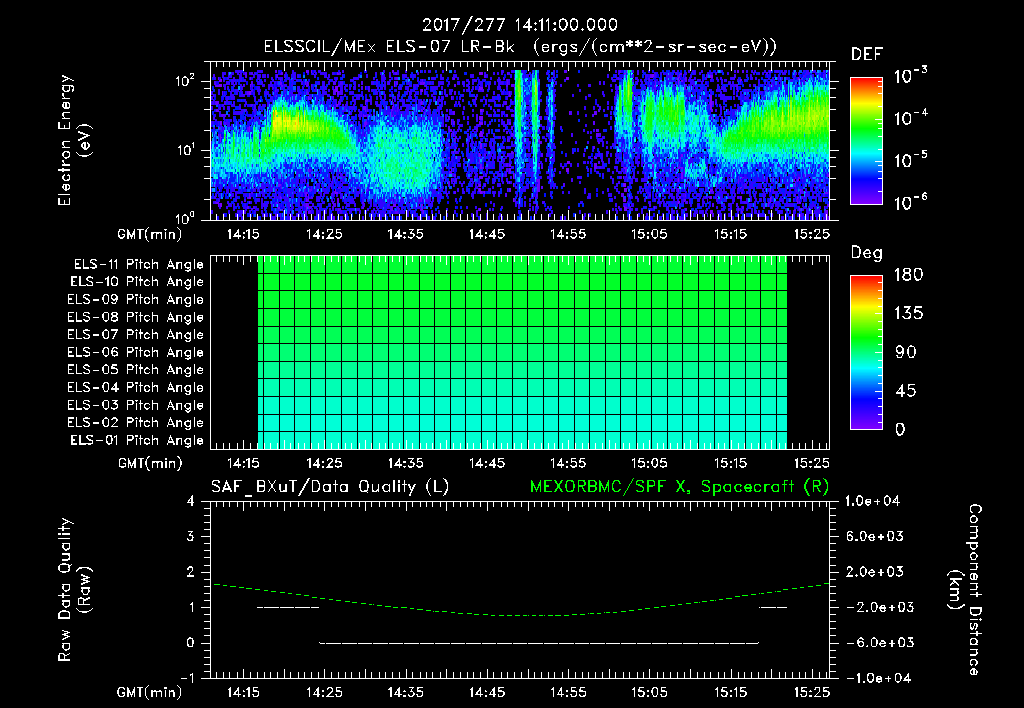Click the 1.0e+04 right axis value

pyautogui.click(x=872, y=501)
